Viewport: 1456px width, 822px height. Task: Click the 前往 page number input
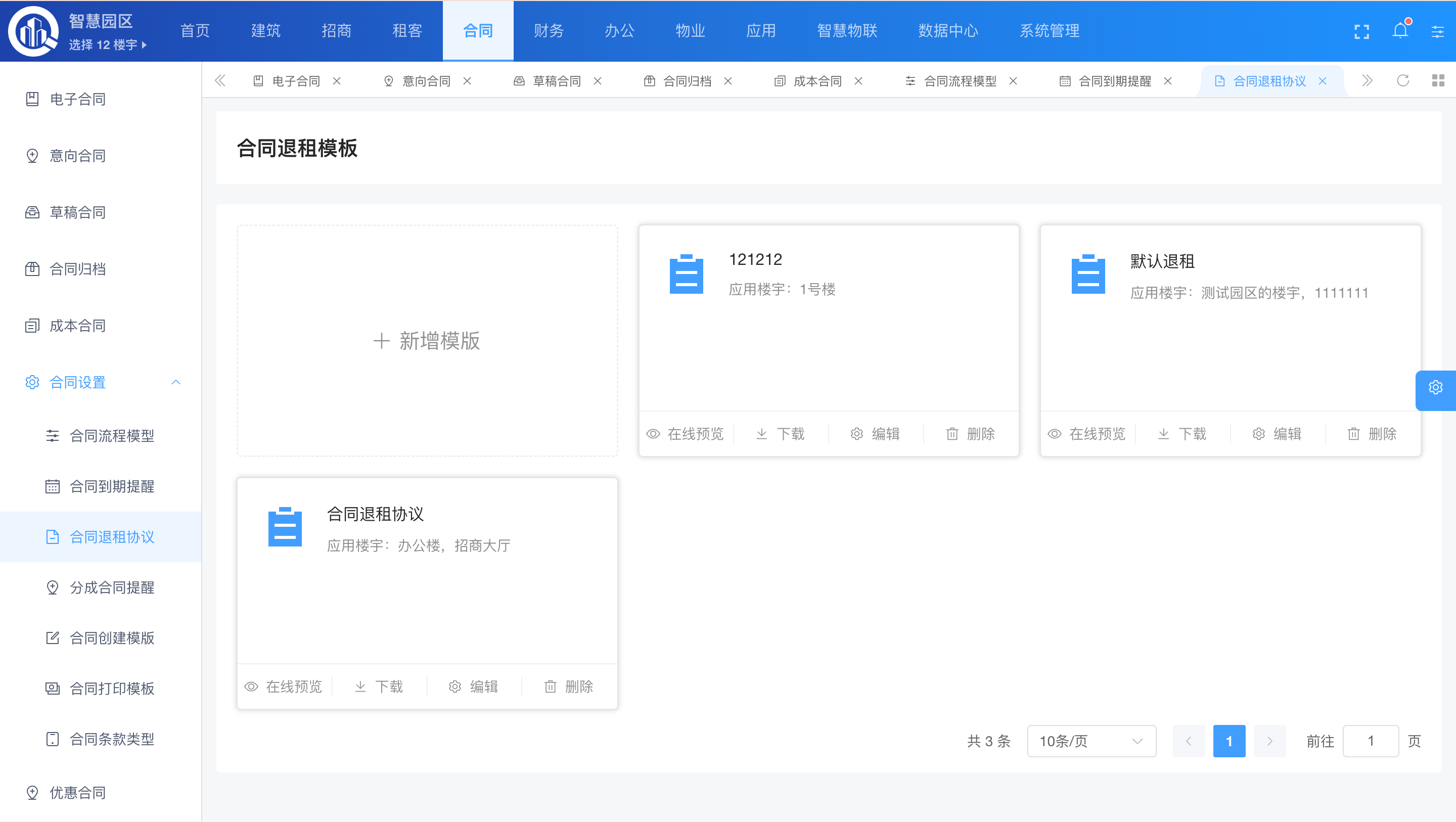pos(1370,741)
